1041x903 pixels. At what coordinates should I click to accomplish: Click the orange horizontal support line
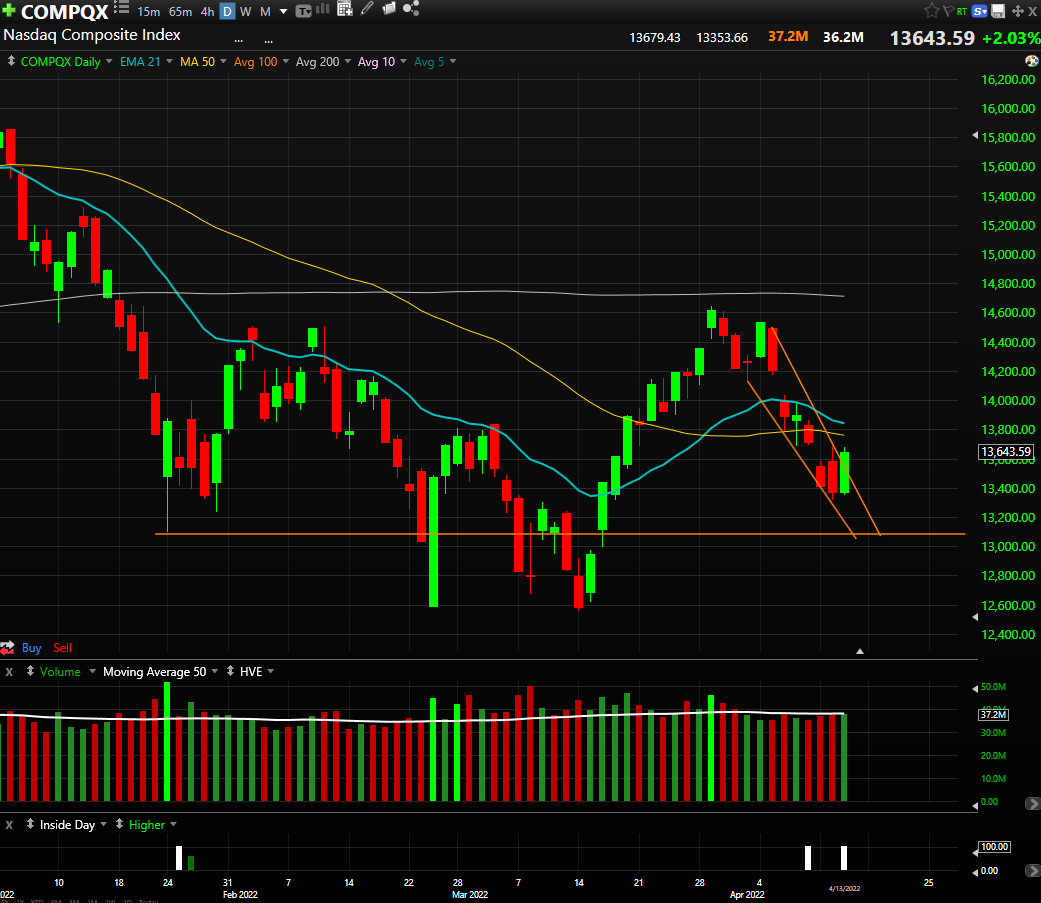pos(560,534)
